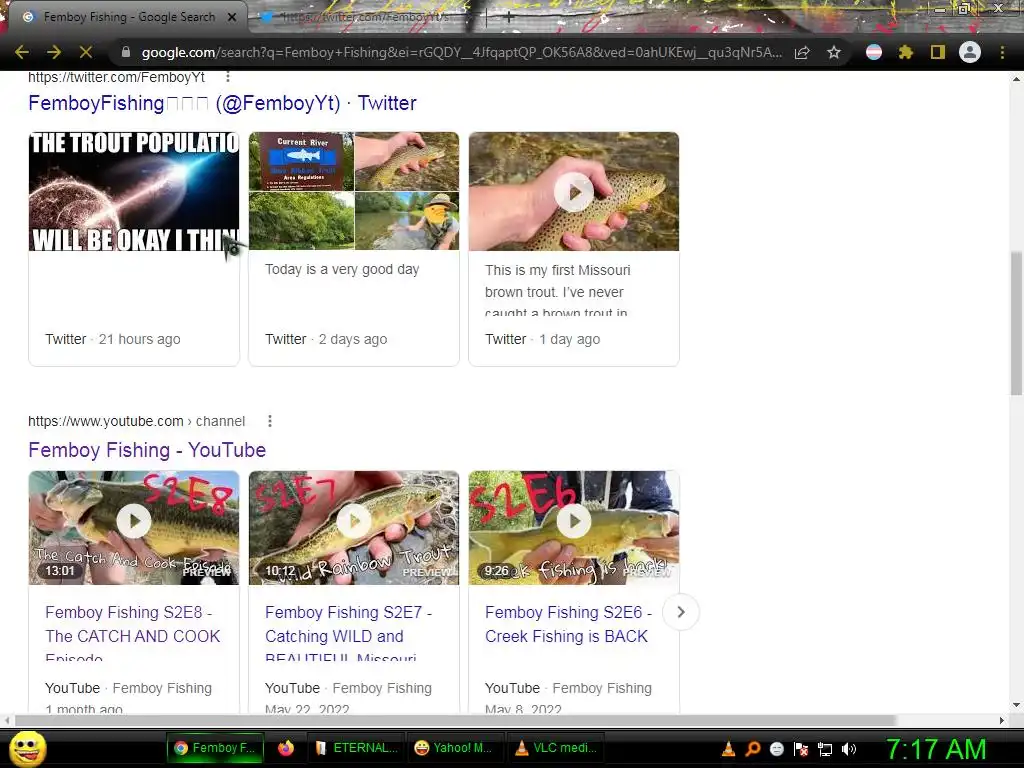Toggle the browser side panel

938,52
